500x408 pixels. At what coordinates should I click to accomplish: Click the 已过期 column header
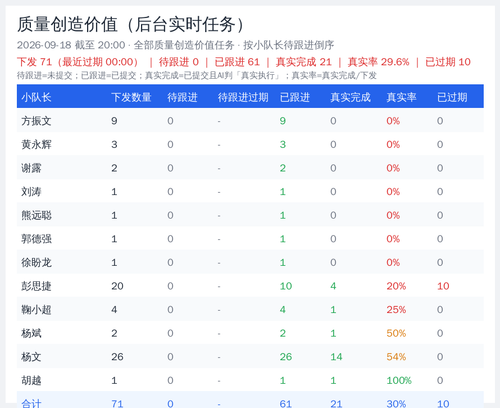(452, 97)
